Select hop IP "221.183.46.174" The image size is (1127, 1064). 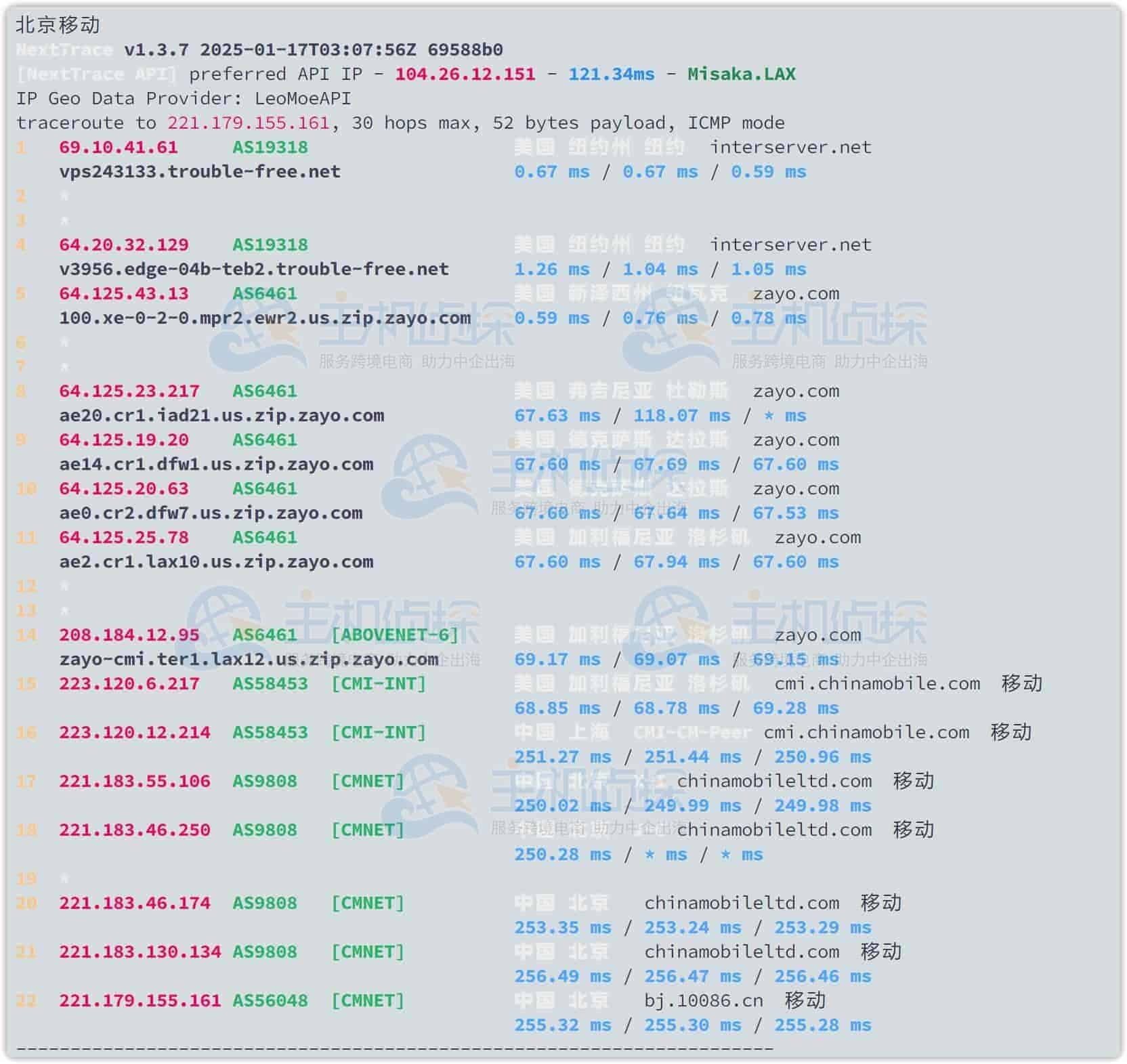click(x=135, y=903)
